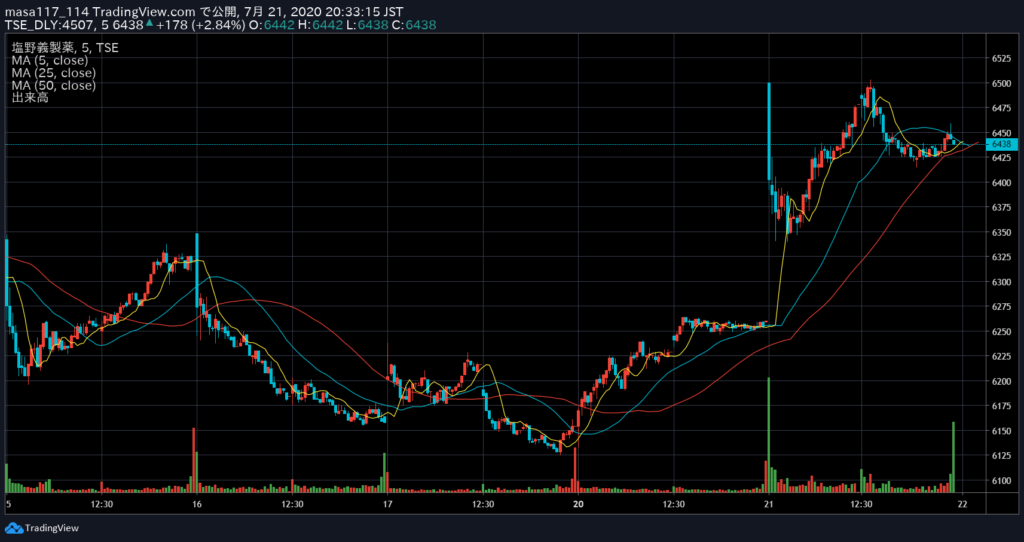This screenshot has height=542, width=1024.
Task: Select the MA (50, close) legend entry
Action: (53, 85)
